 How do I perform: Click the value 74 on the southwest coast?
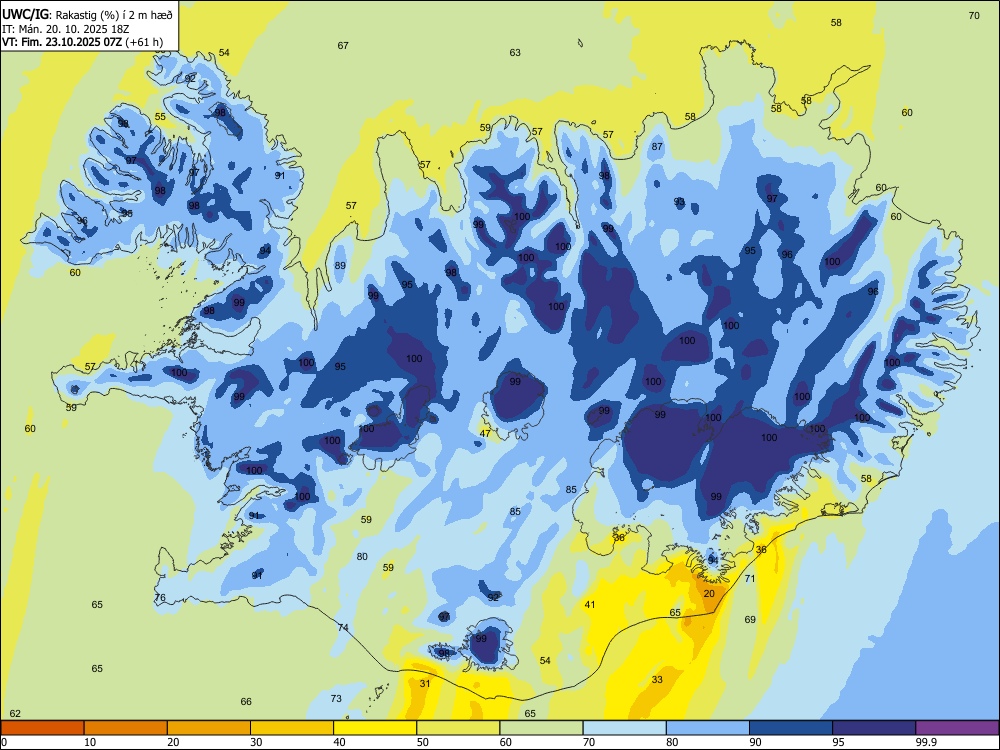pos(343,628)
